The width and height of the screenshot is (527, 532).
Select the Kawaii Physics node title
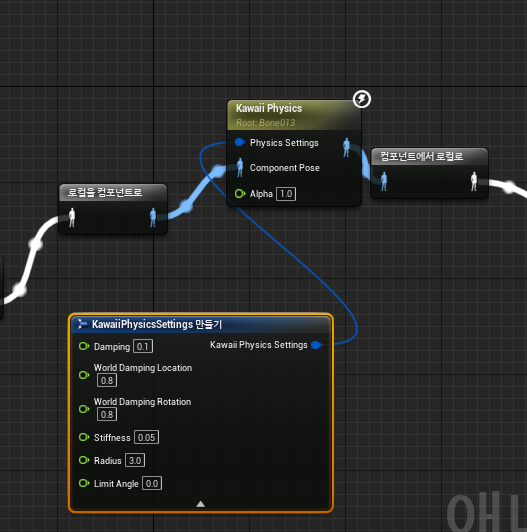pos(269,108)
